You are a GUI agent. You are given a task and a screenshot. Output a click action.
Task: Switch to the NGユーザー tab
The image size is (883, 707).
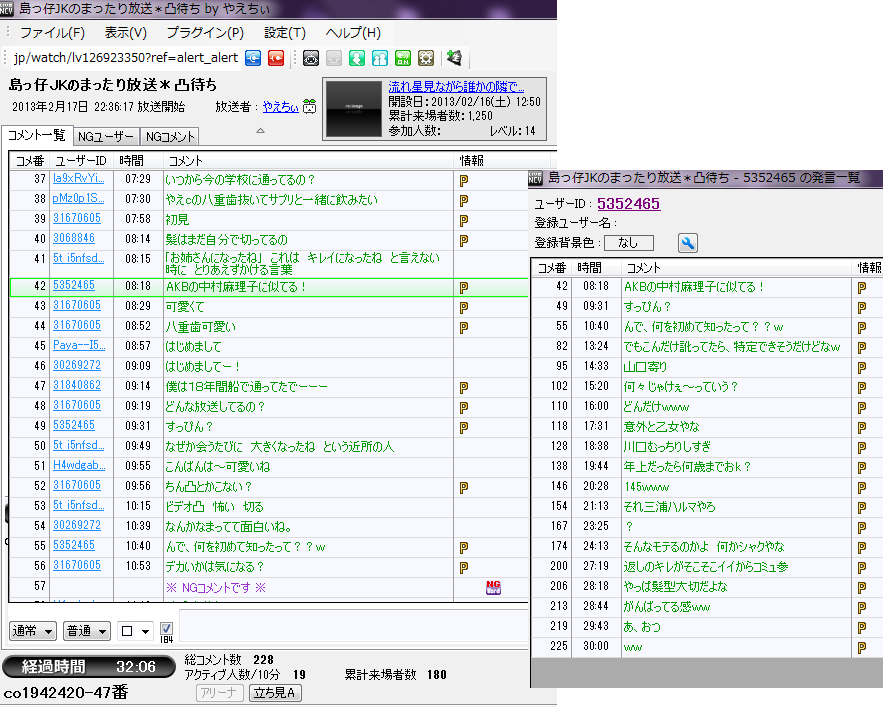pos(106,136)
